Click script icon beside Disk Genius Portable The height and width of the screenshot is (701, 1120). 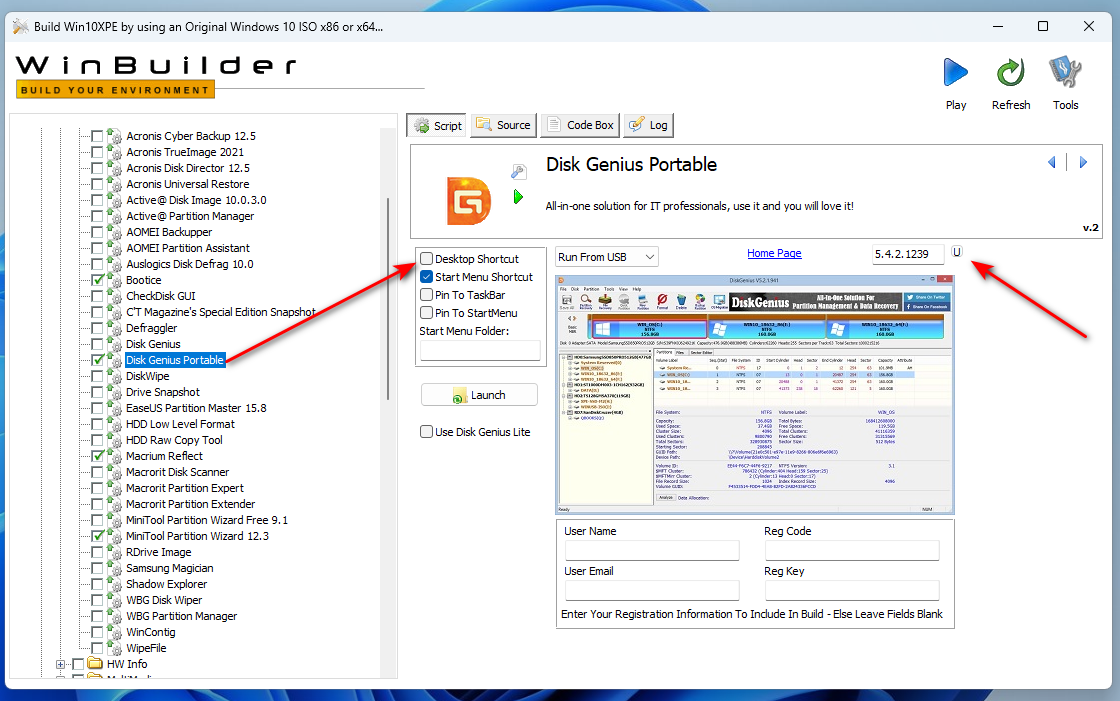[114, 359]
